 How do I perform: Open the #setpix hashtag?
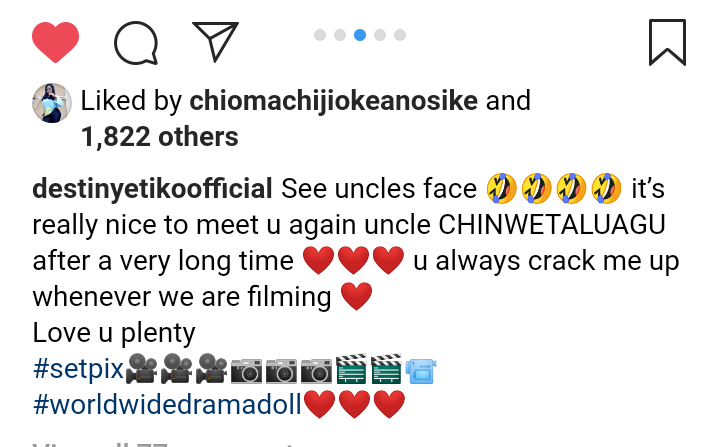pos(78,370)
